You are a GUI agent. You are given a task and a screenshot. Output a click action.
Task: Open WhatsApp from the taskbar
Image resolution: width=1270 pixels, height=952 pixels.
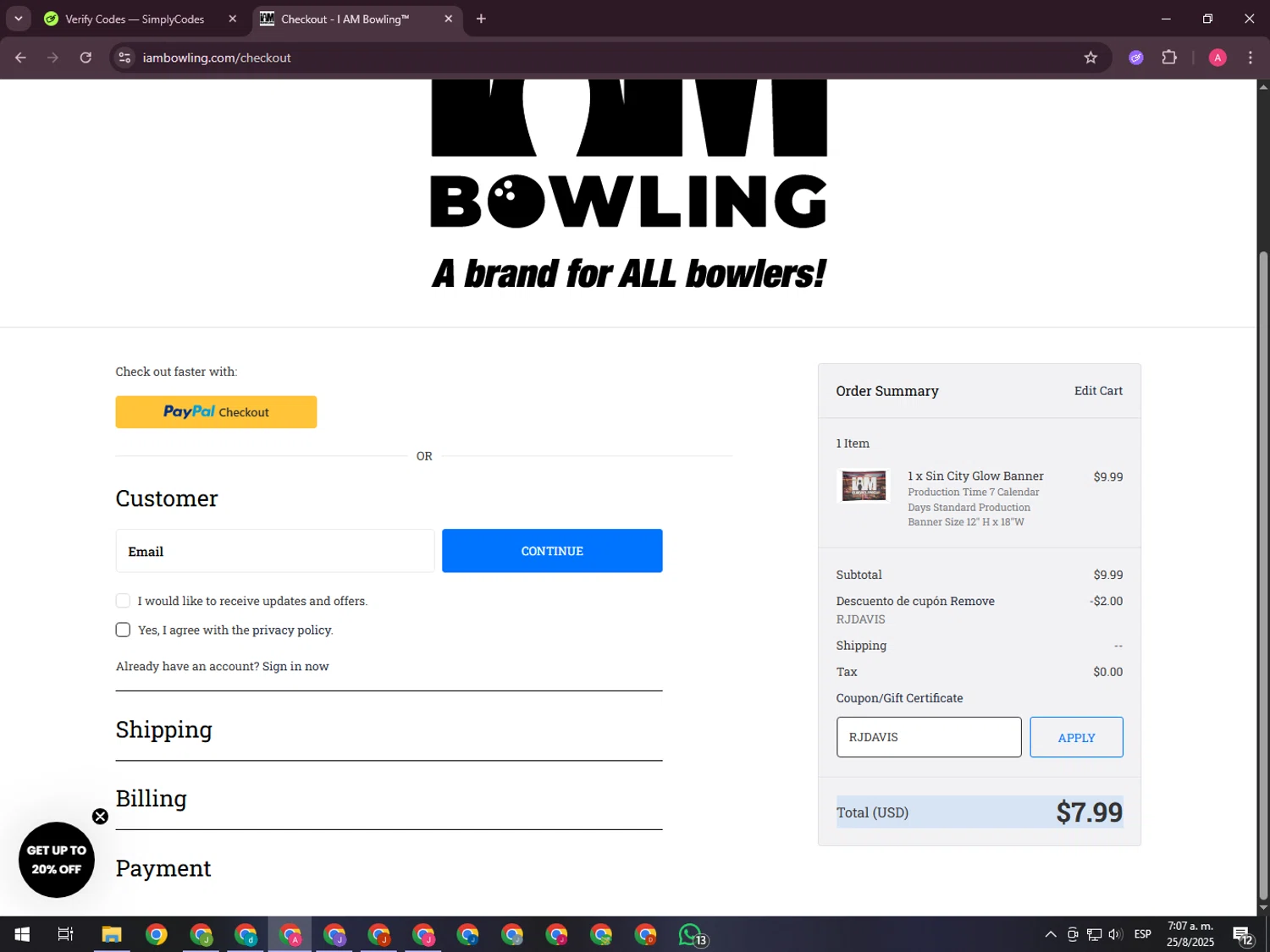[691, 934]
